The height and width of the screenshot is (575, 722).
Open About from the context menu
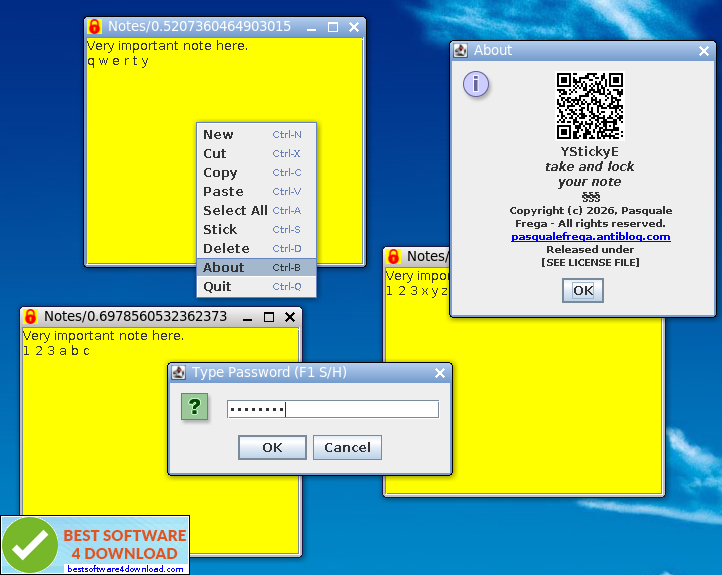(256, 267)
